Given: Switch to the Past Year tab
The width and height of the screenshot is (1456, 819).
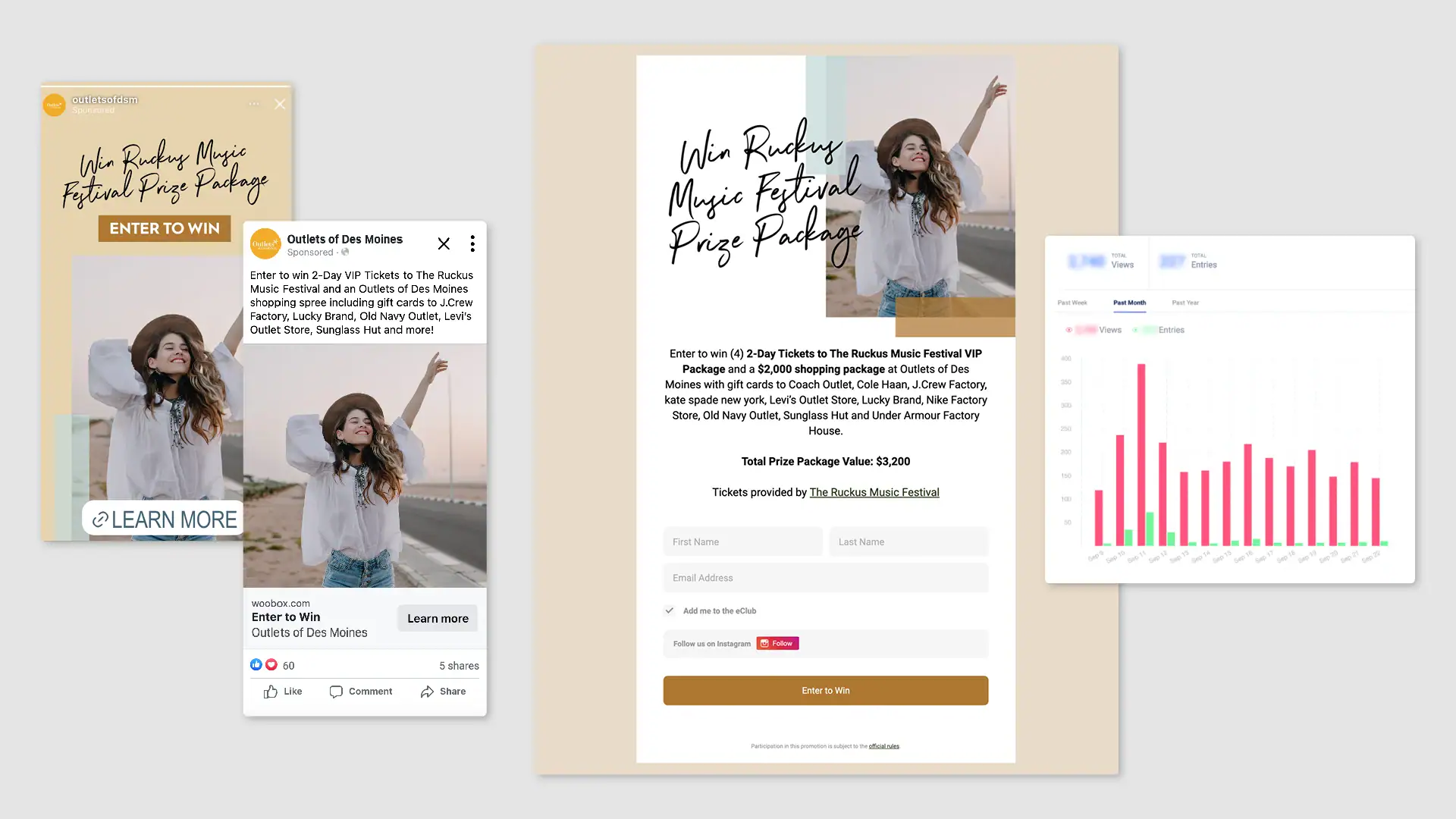Looking at the screenshot, I should click(x=1185, y=303).
